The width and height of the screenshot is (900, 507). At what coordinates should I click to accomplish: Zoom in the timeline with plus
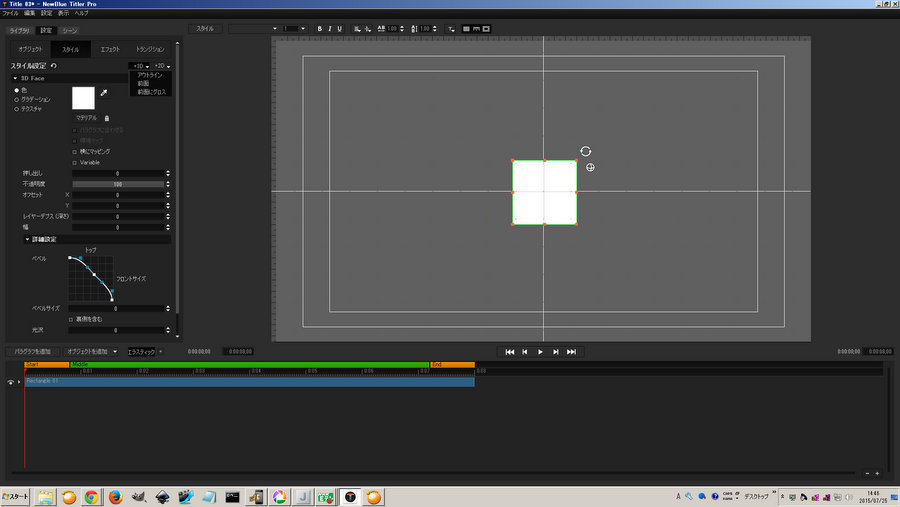(877, 473)
